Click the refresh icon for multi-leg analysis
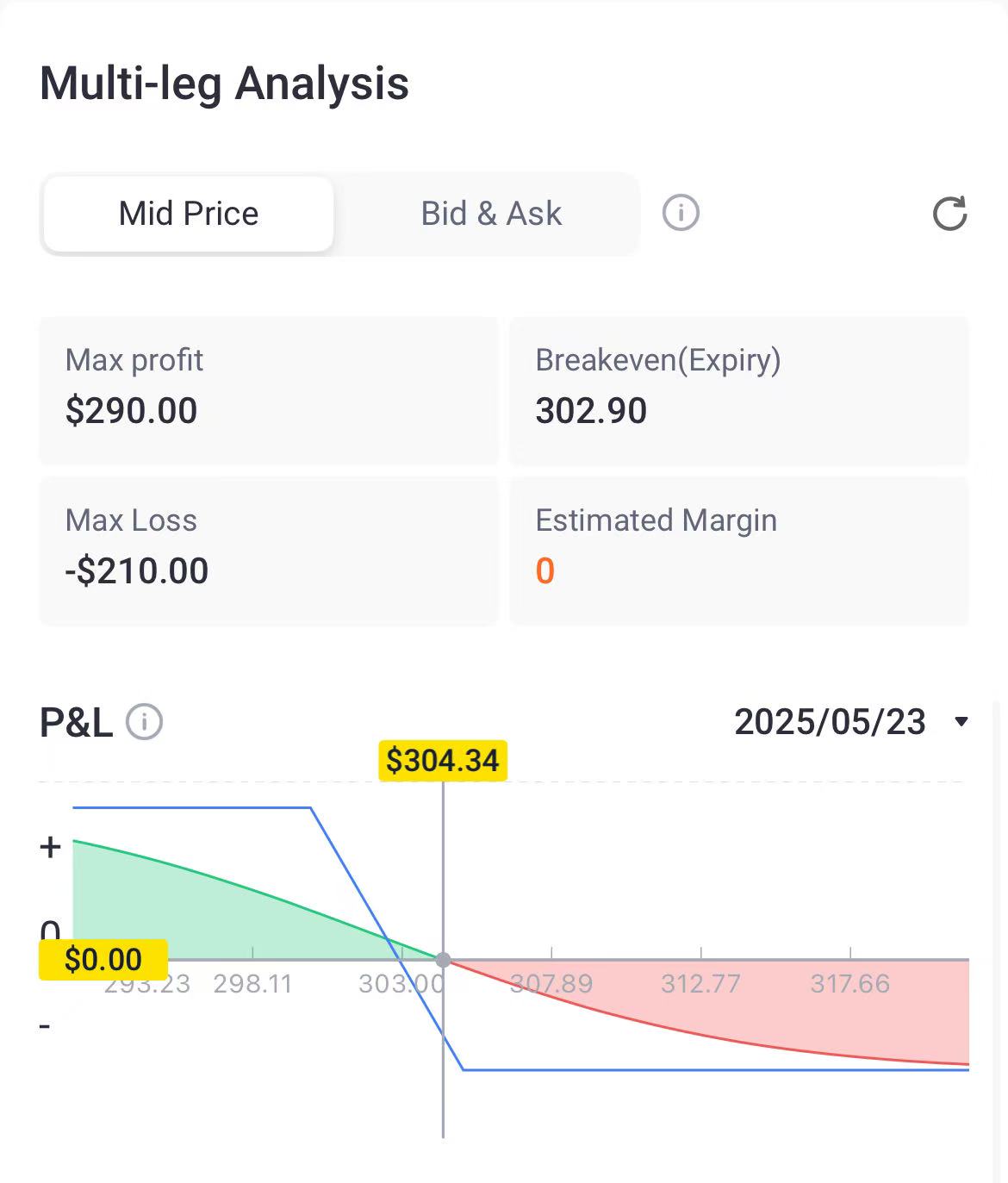Image resolution: width=1008 pixels, height=1183 pixels. pos(949,214)
